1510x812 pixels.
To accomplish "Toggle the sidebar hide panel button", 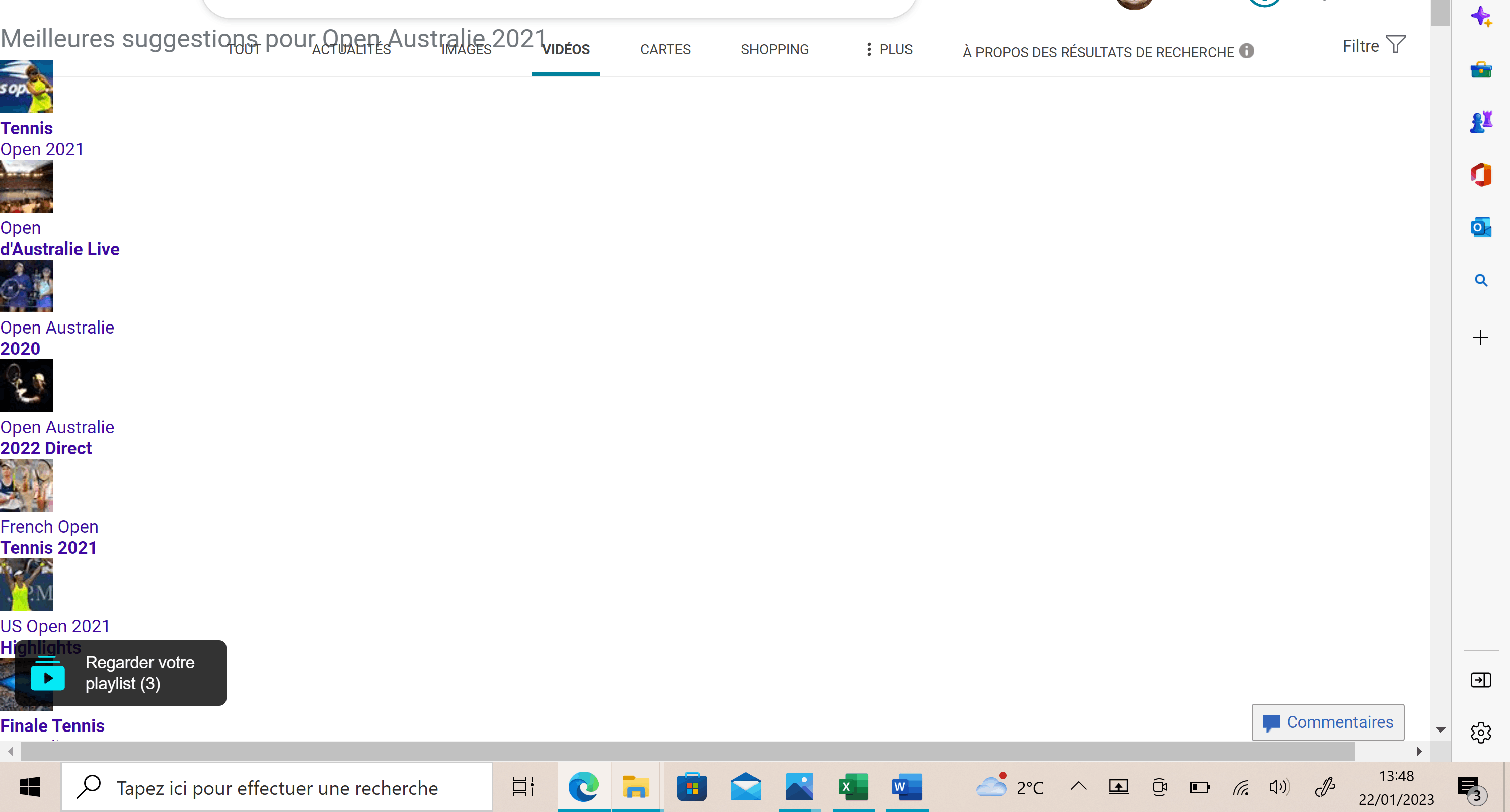I will pos(1481,680).
